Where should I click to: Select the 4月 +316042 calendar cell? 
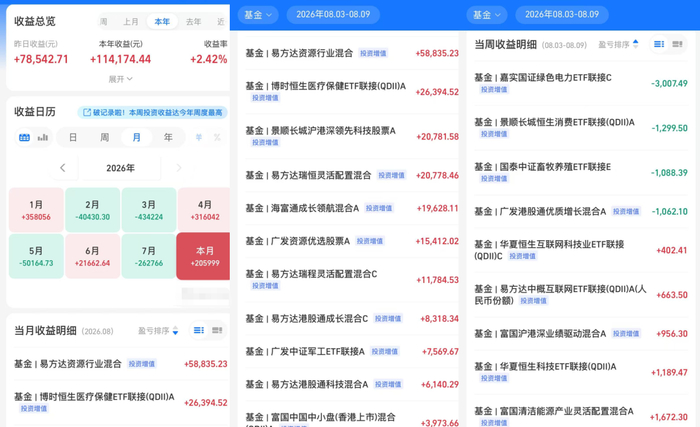pyautogui.click(x=204, y=210)
